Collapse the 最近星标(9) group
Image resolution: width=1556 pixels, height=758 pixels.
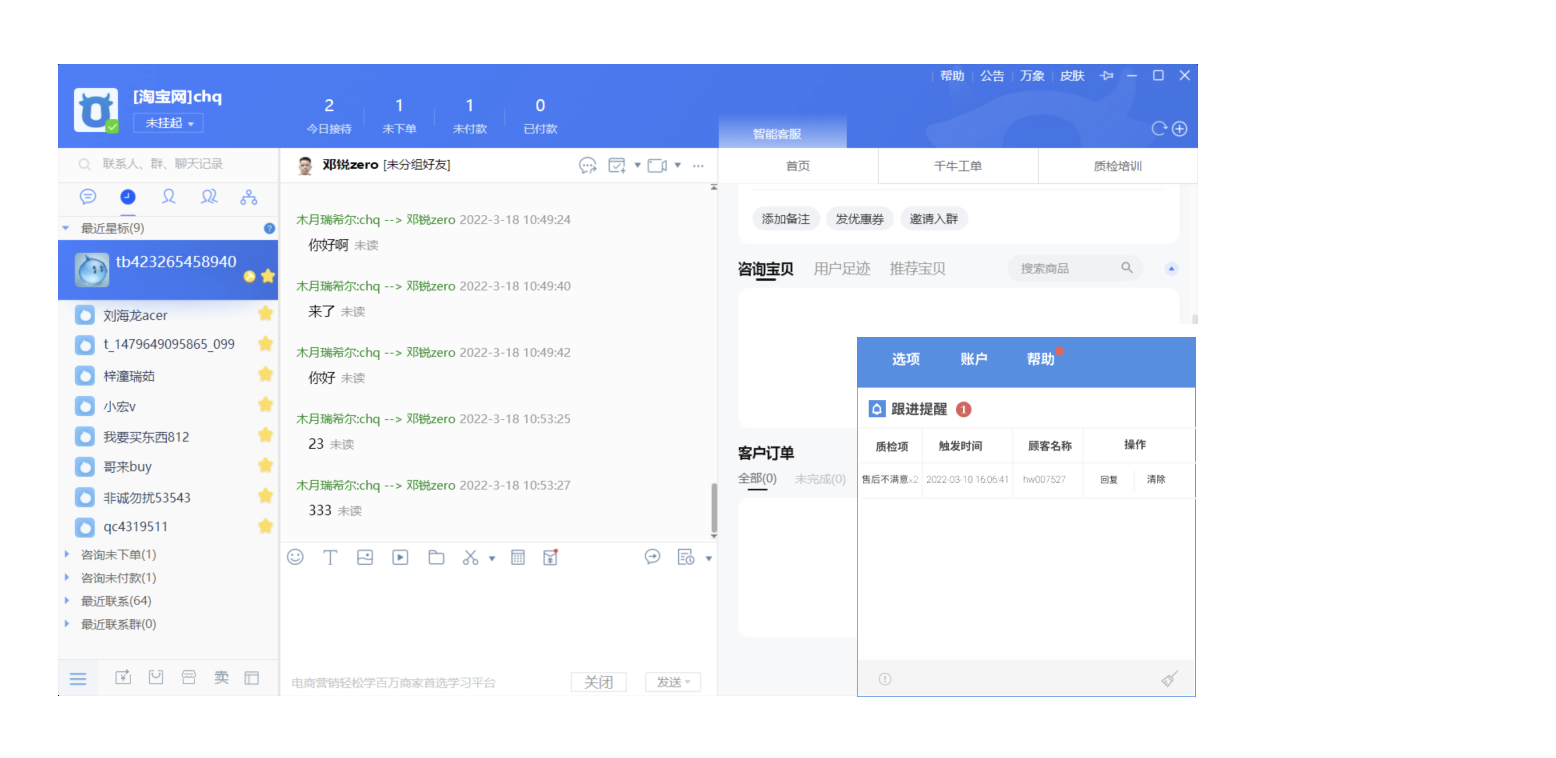pyautogui.click(x=66, y=228)
